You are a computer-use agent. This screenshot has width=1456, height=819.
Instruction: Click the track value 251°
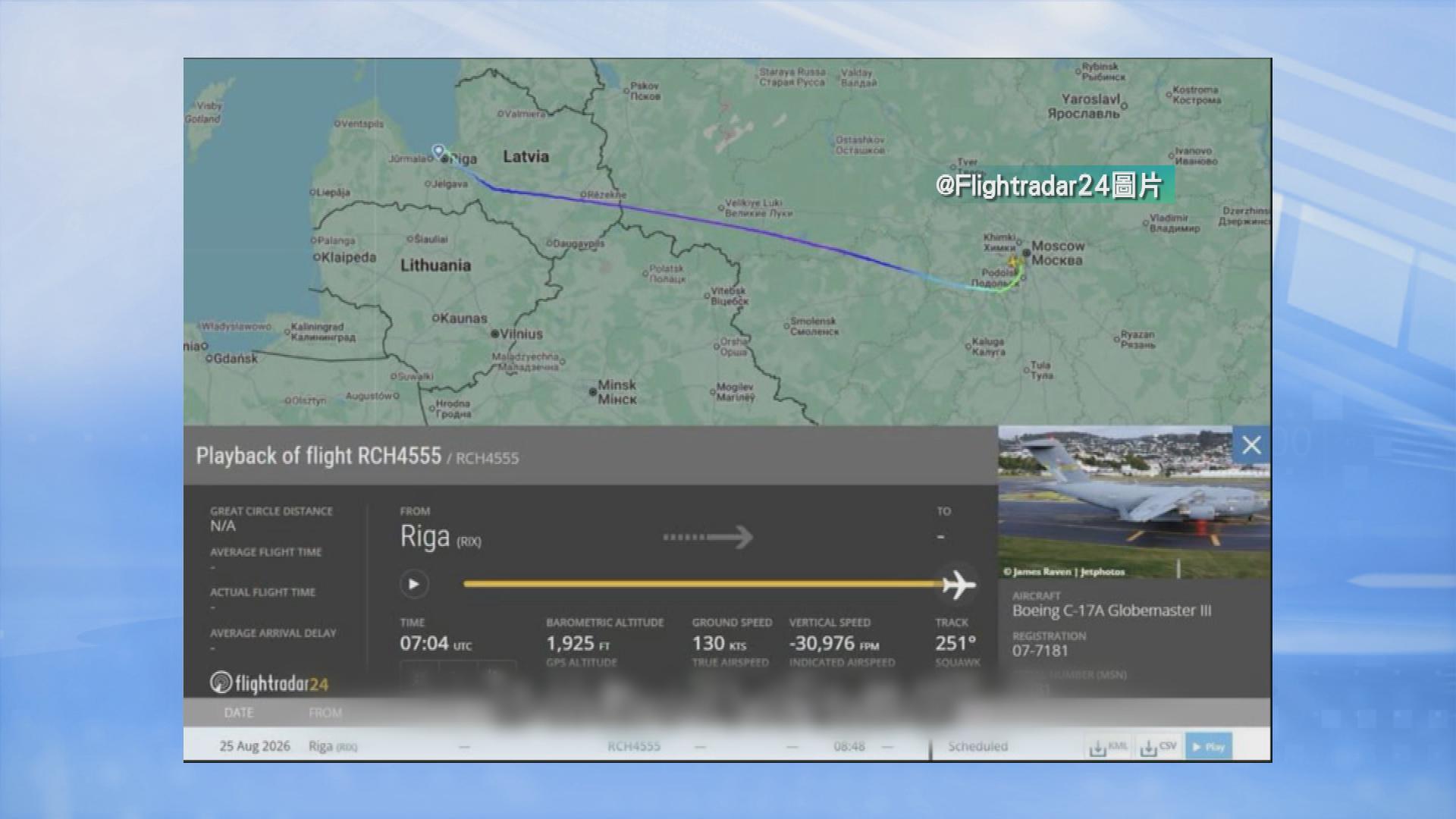pos(955,644)
